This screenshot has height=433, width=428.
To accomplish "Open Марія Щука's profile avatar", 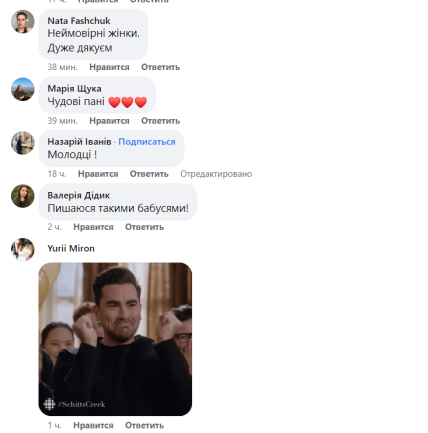I will 23,89.
